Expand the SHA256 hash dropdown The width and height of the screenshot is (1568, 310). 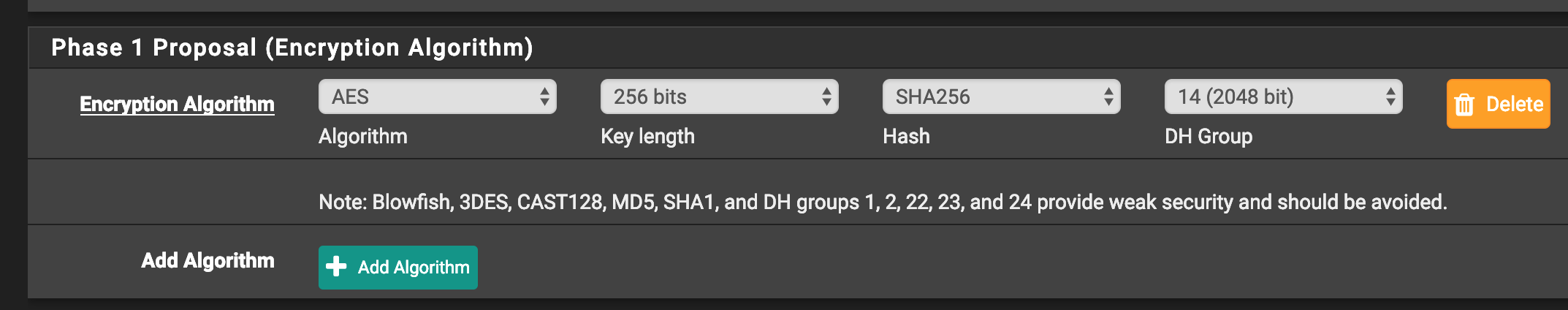pyautogui.click(x=1002, y=97)
